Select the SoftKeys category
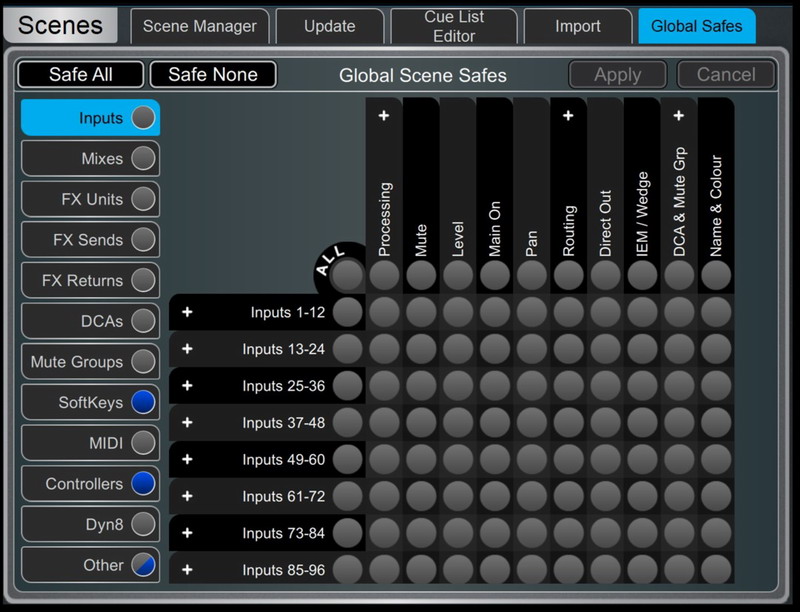 coord(90,402)
